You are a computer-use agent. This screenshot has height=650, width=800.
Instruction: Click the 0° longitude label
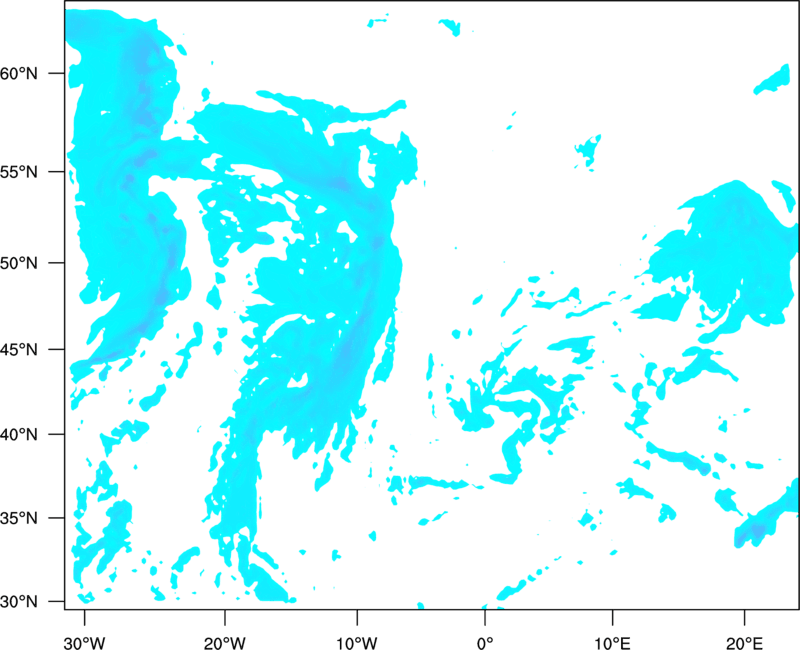tap(485, 643)
